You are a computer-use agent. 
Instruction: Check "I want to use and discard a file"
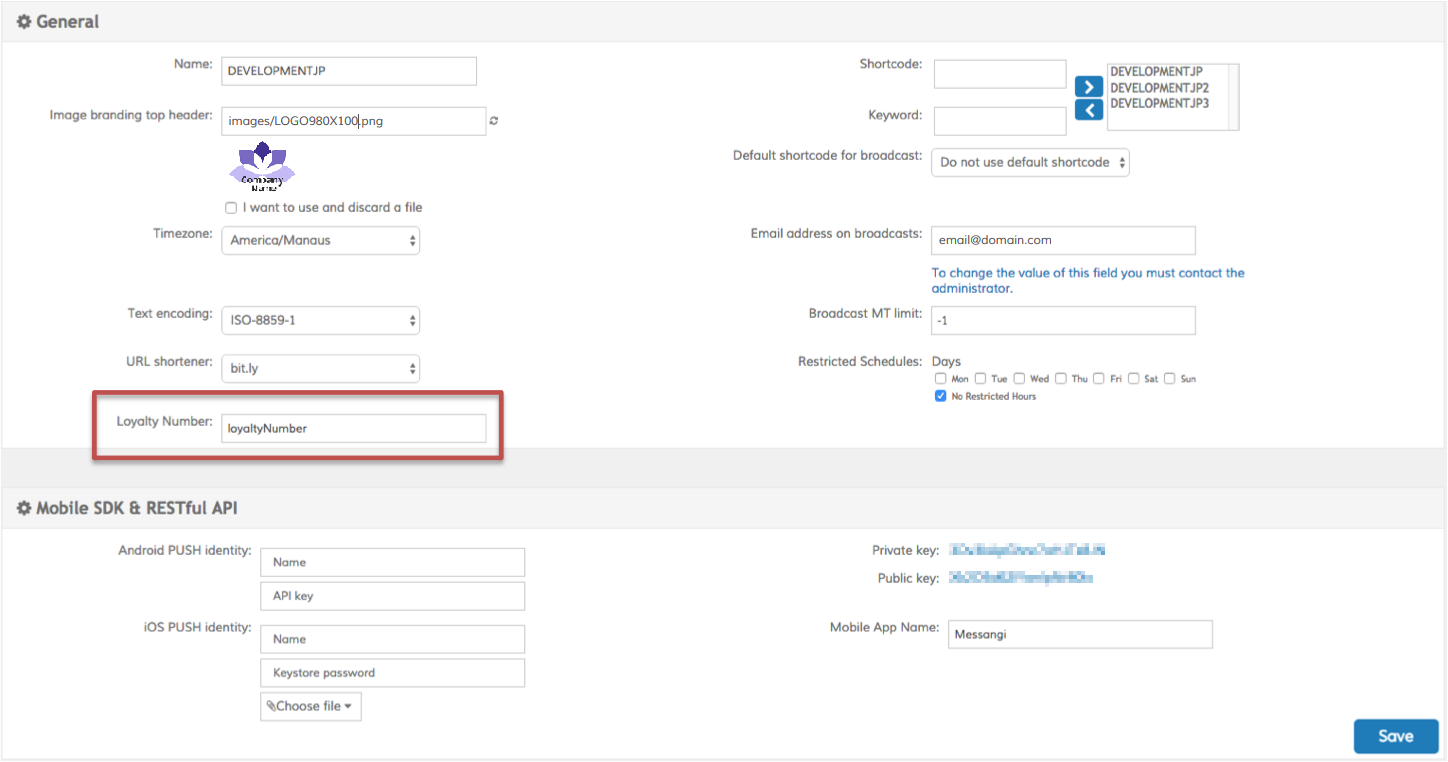click(x=231, y=208)
